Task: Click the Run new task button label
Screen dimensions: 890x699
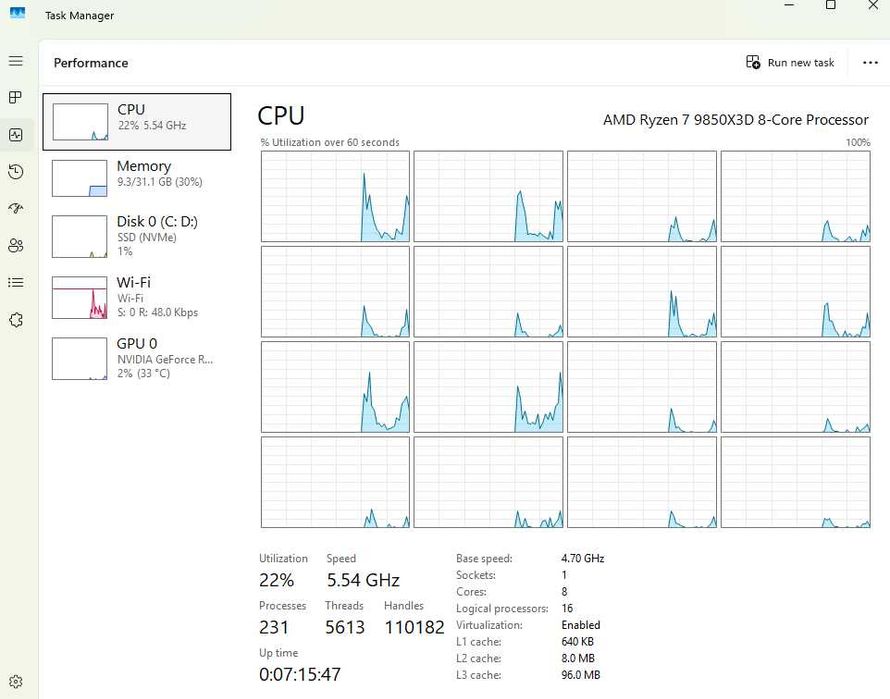Action: point(800,62)
